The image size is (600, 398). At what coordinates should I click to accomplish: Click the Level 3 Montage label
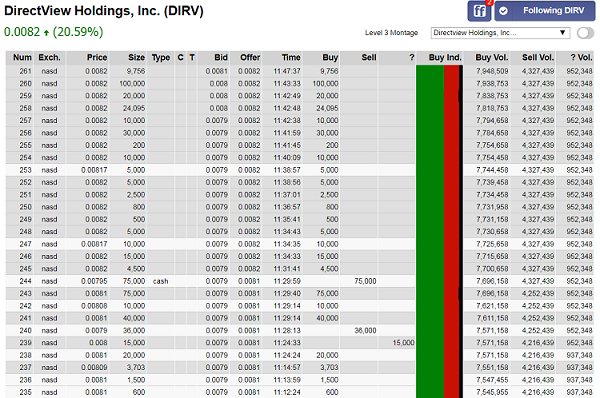pos(391,33)
